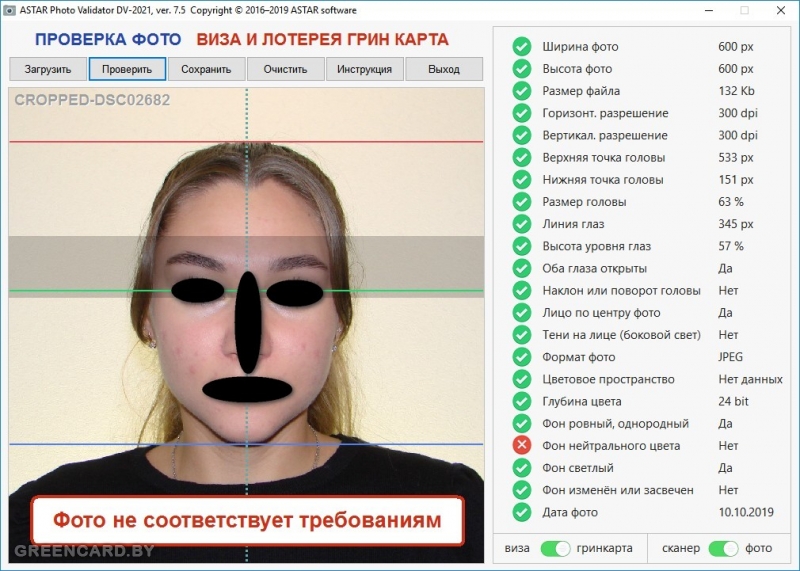The width and height of the screenshot is (800, 571).
Task: Click the value 'JPEG'
Action: point(731,357)
